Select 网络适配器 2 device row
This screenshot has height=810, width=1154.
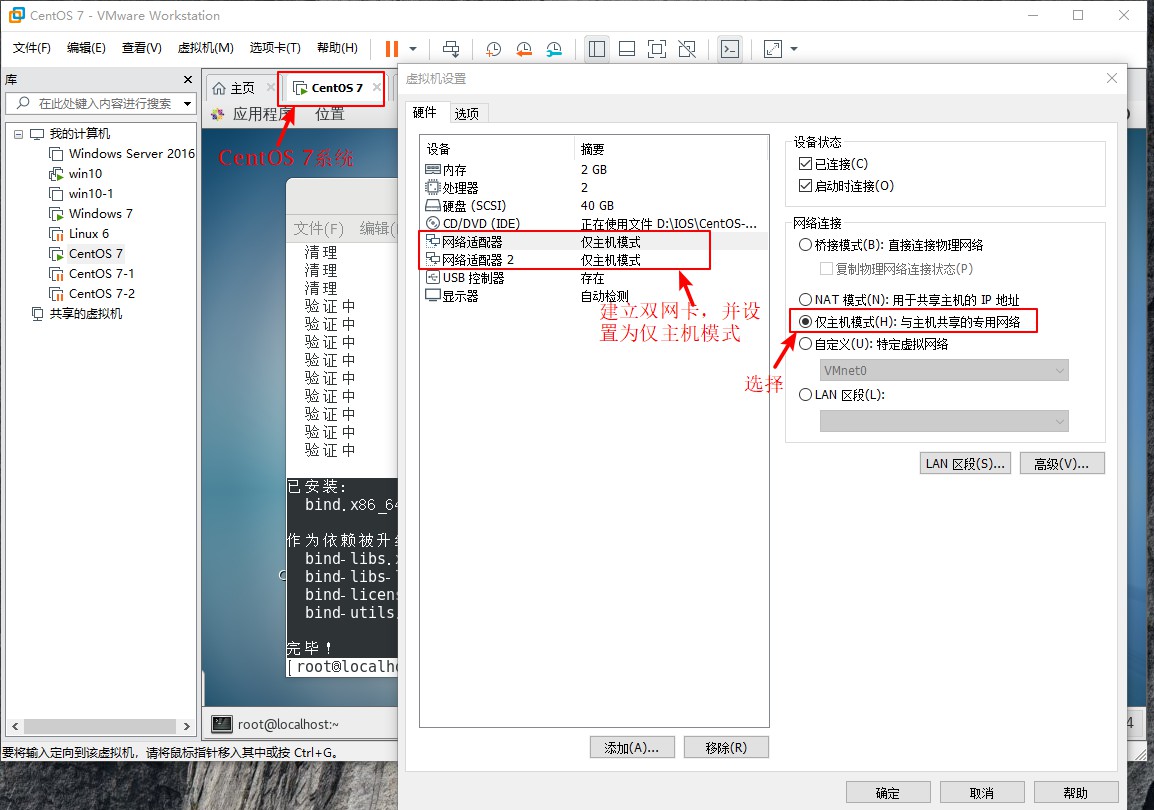(594, 260)
